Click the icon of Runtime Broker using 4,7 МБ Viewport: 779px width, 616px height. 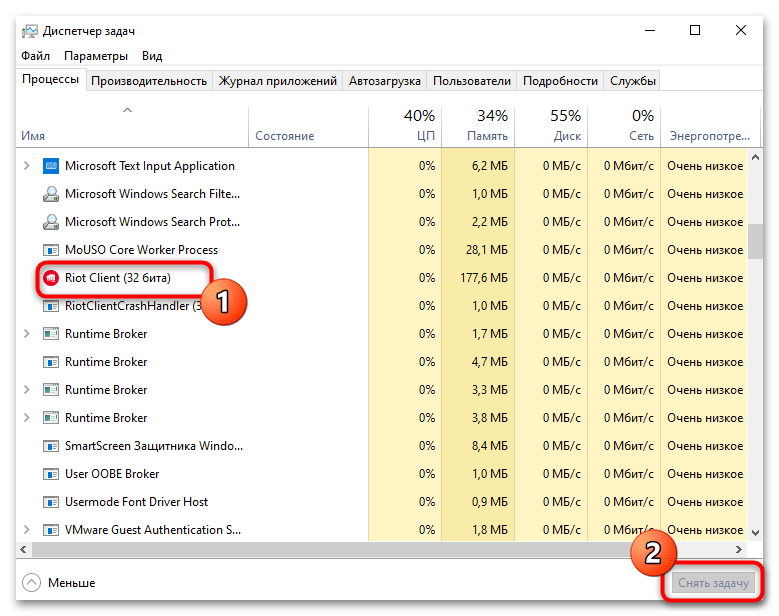(x=51, y=362)
